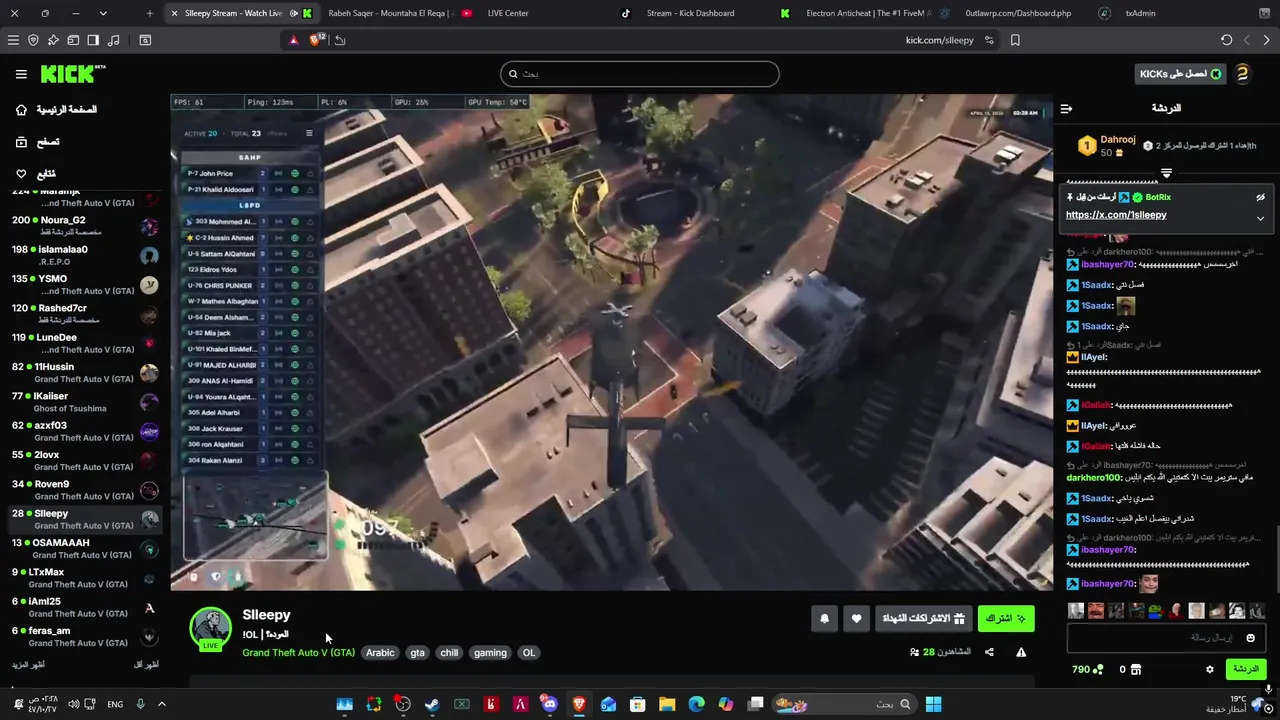The image size is (1280, 720).
Task: Open Brave music playlist icon
Action: tap(112, 40)
